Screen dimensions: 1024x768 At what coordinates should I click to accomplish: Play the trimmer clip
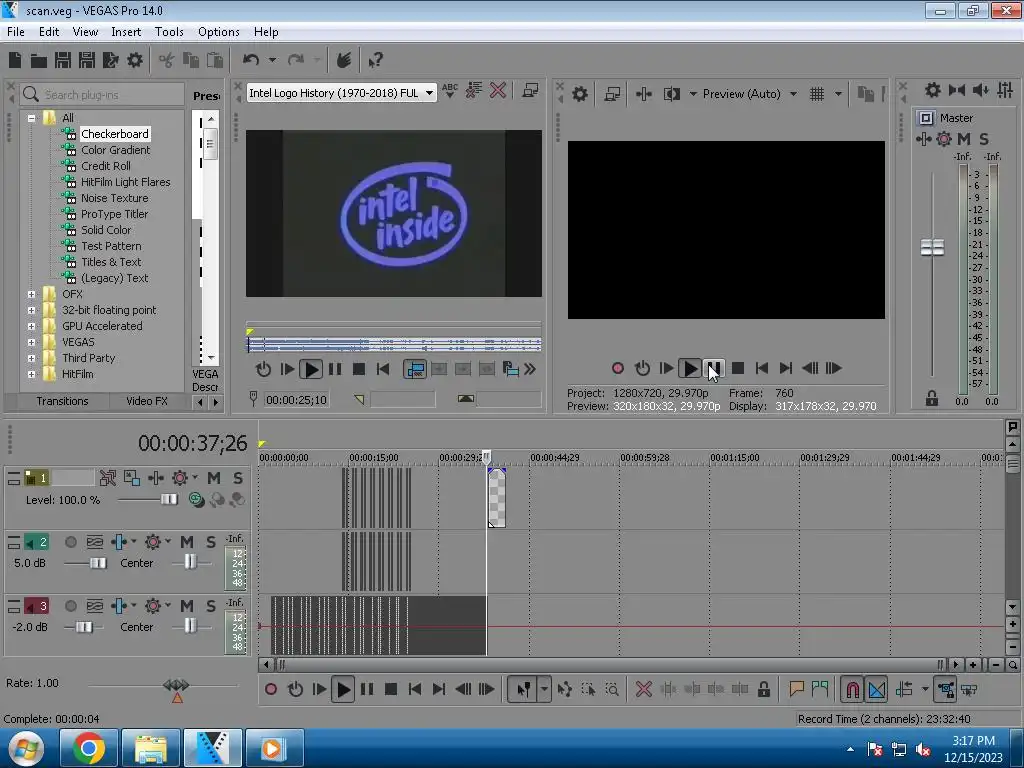click(311, 369)
